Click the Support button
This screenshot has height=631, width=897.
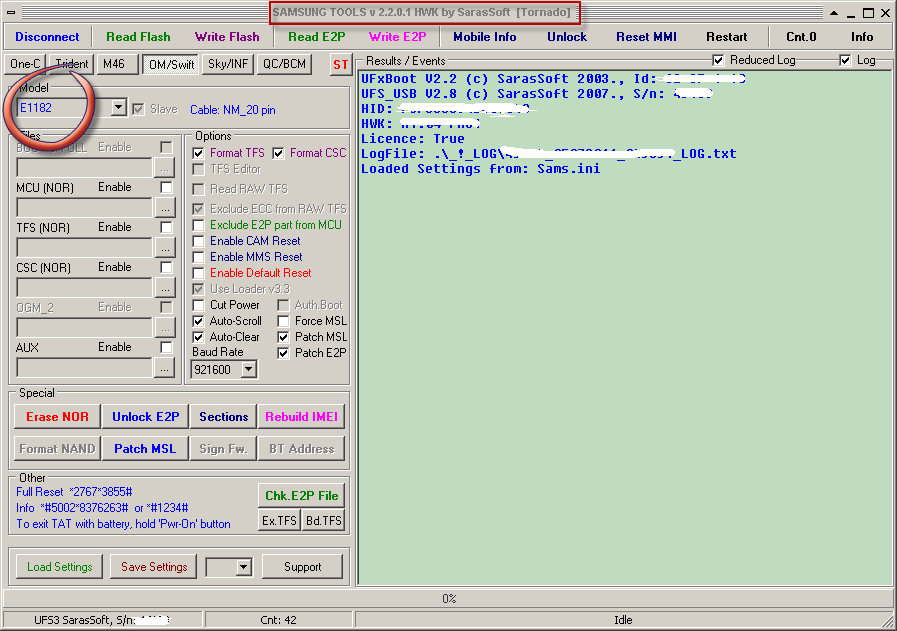(x=303, y=566)
